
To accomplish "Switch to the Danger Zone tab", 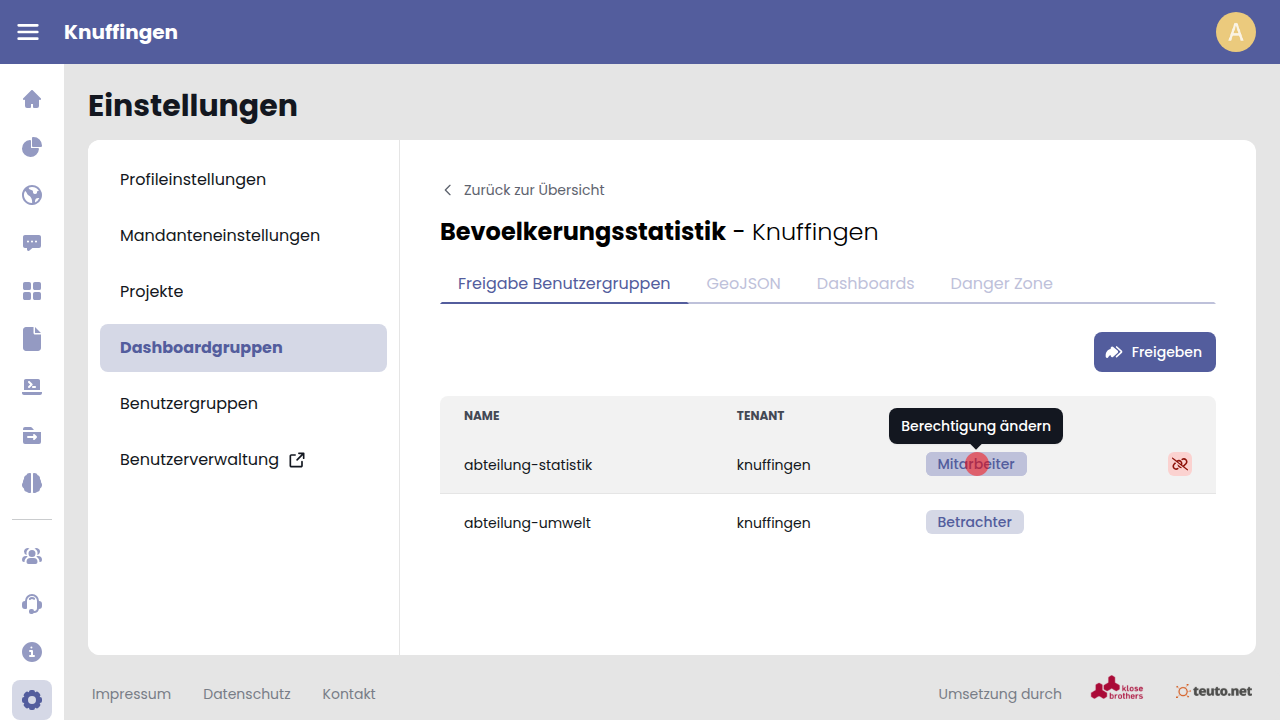I will tap(1001, 283).
